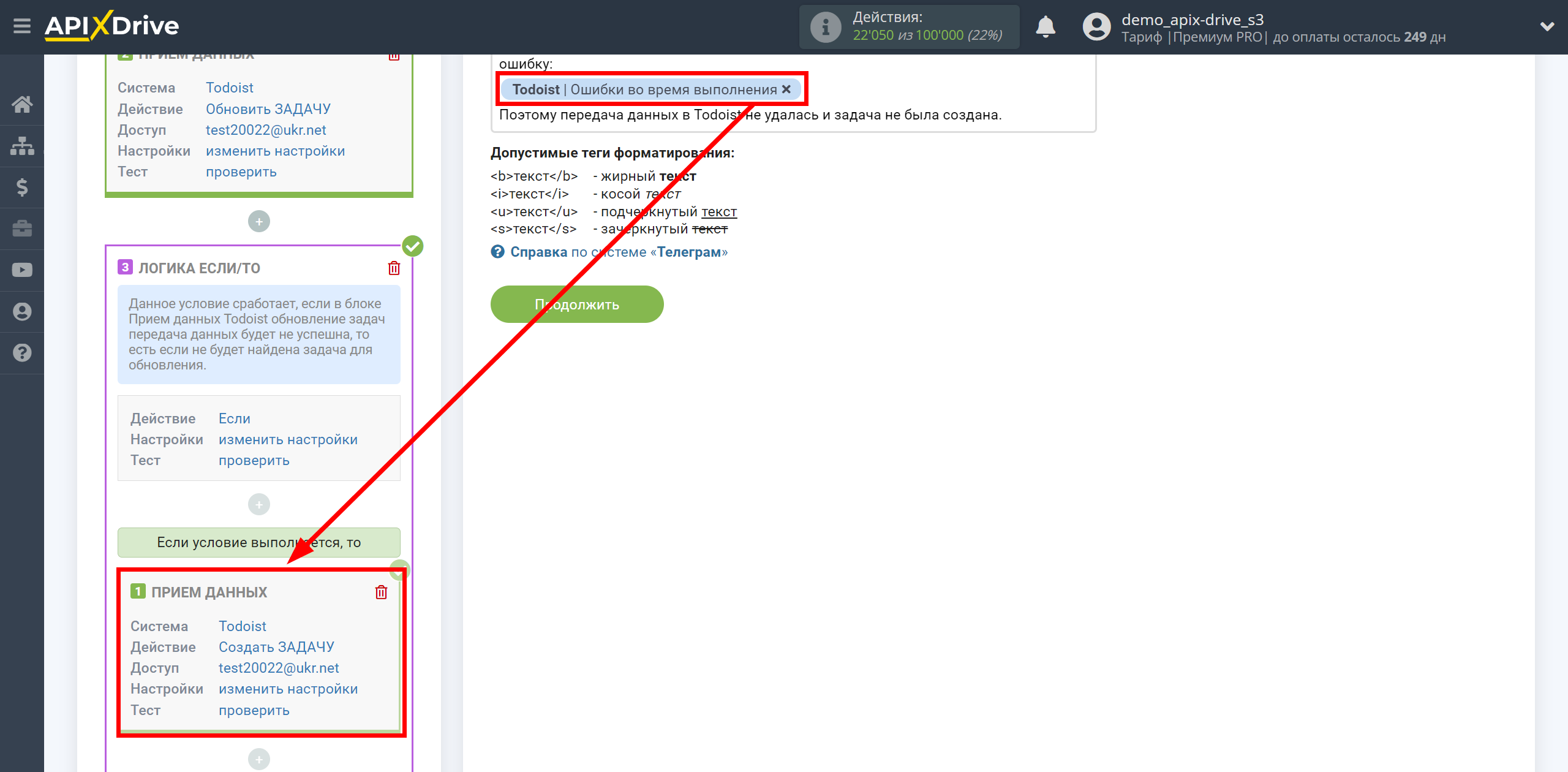The height and width of the screenshot is (772, 1568).
Task: Open the actions info icon
Action: 825,27
